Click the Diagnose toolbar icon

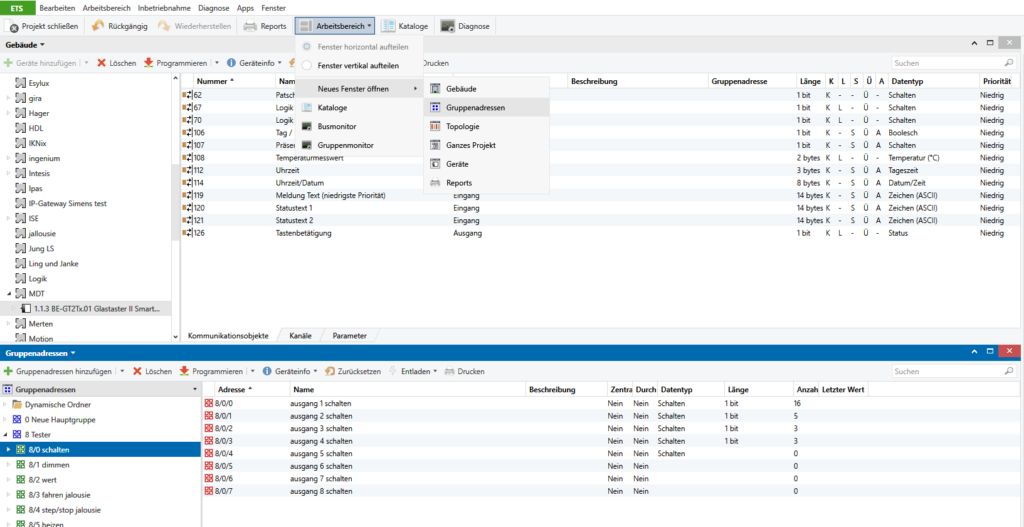click(x=447, y=26)
